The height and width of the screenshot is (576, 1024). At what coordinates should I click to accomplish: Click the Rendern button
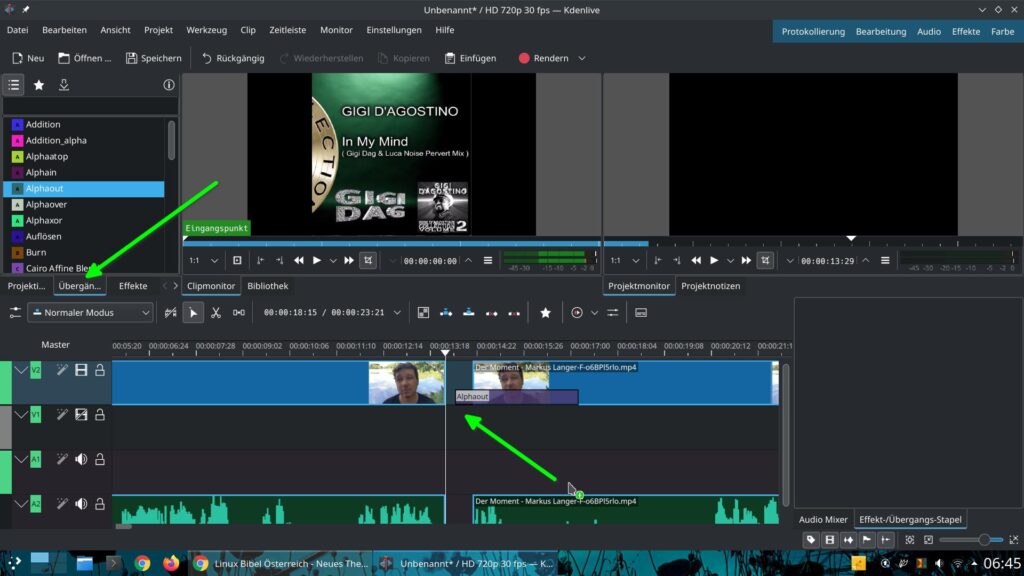click(543, 58)
